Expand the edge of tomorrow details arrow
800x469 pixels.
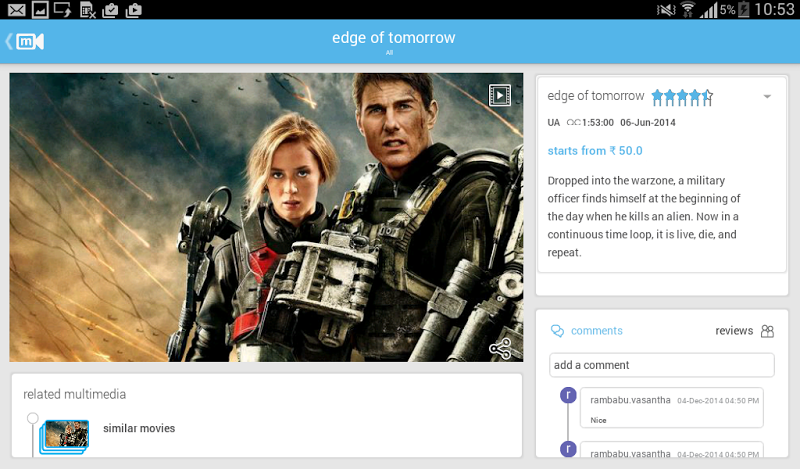point(767,96)
